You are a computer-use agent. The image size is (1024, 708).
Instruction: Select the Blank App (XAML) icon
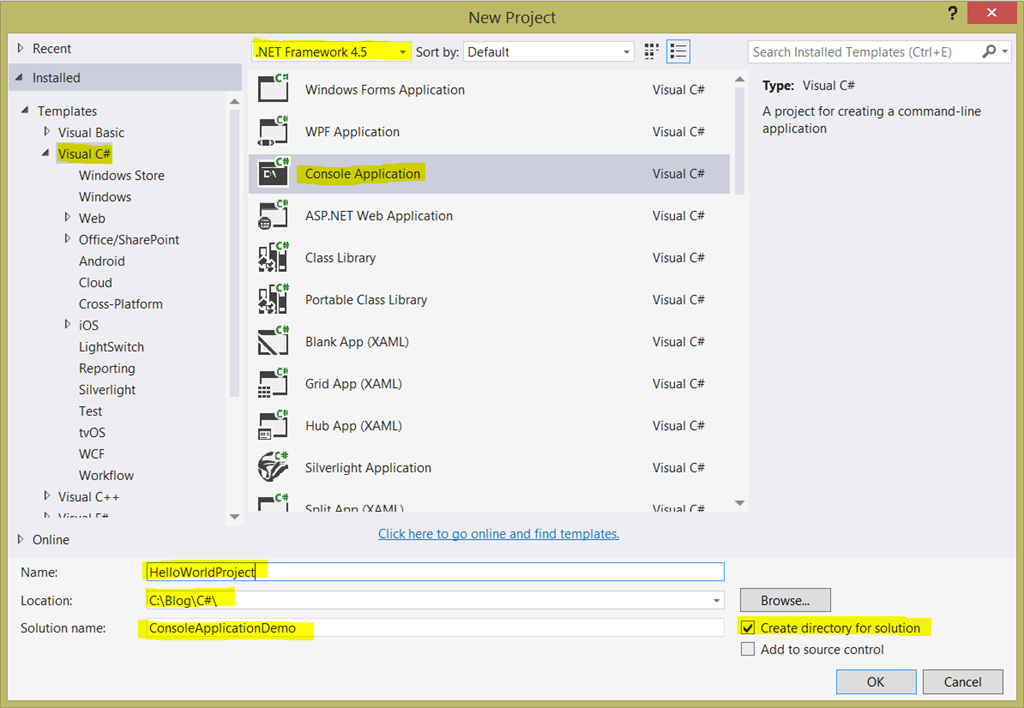click(273, 341)
